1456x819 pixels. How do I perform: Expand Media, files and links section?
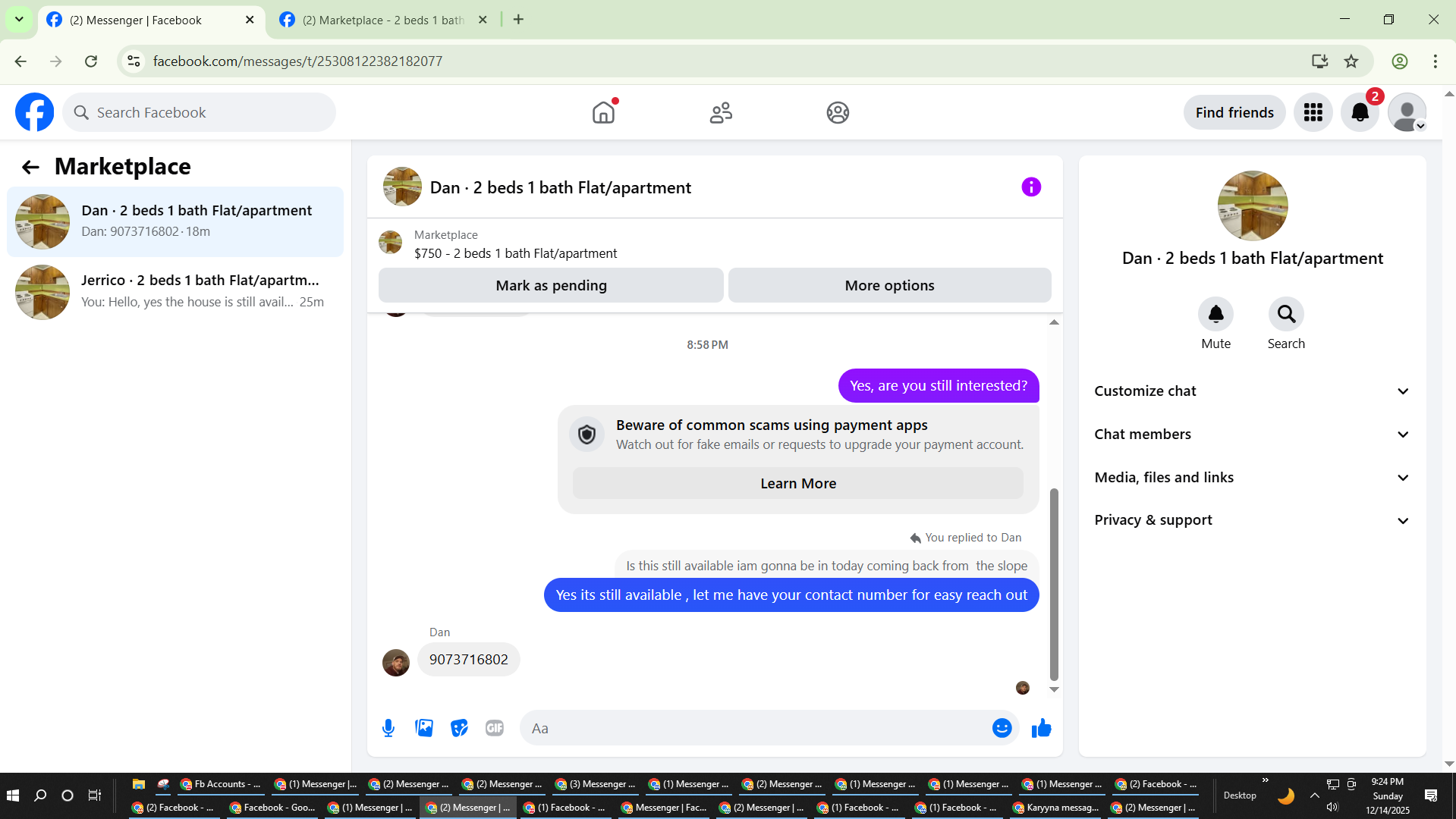(1252, 478)
